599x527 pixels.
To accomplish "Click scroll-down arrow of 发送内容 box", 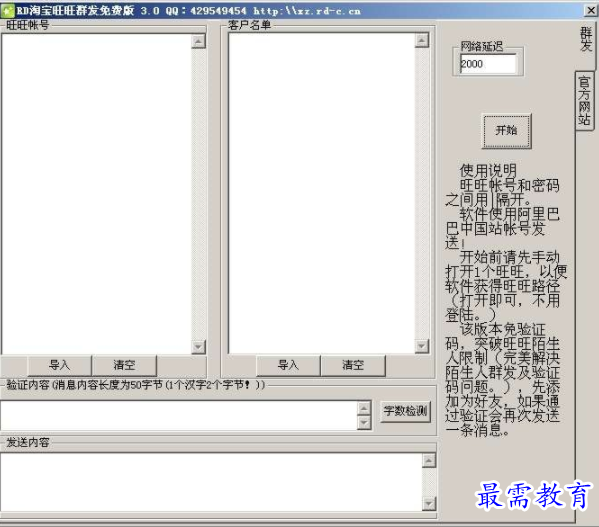I will tap(429, 504).
